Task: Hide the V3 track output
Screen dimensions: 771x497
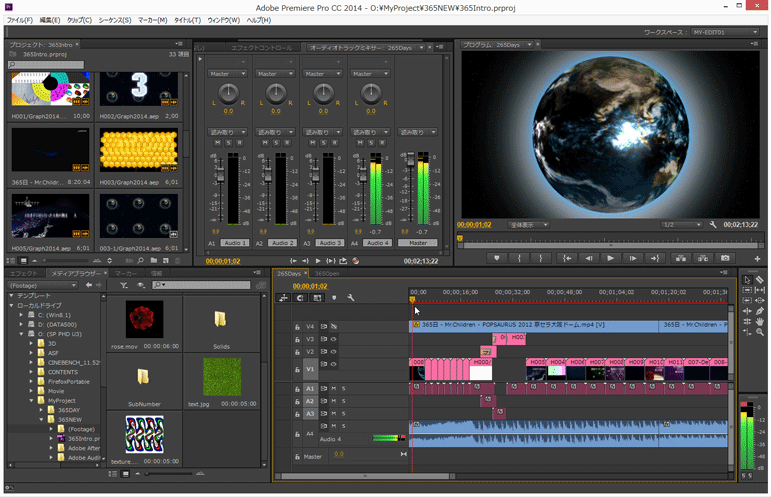Action: (x=334, y=339)
